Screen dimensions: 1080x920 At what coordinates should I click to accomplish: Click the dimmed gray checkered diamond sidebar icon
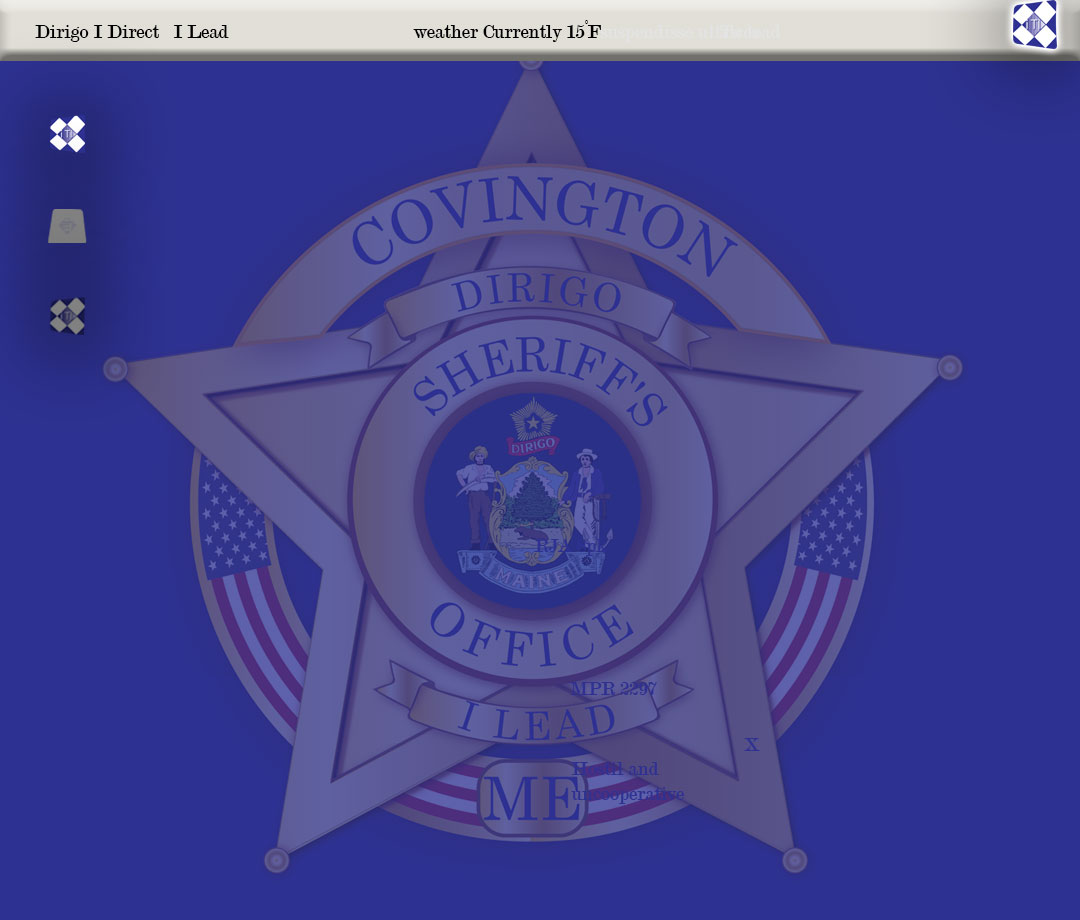[x=68, y=316]
